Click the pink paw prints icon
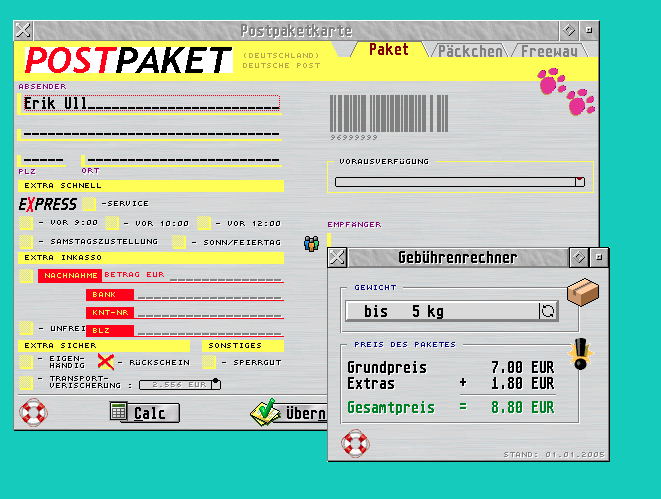Image resolution: width=661 pixels, height=499 pixels. tap(566, 92)
